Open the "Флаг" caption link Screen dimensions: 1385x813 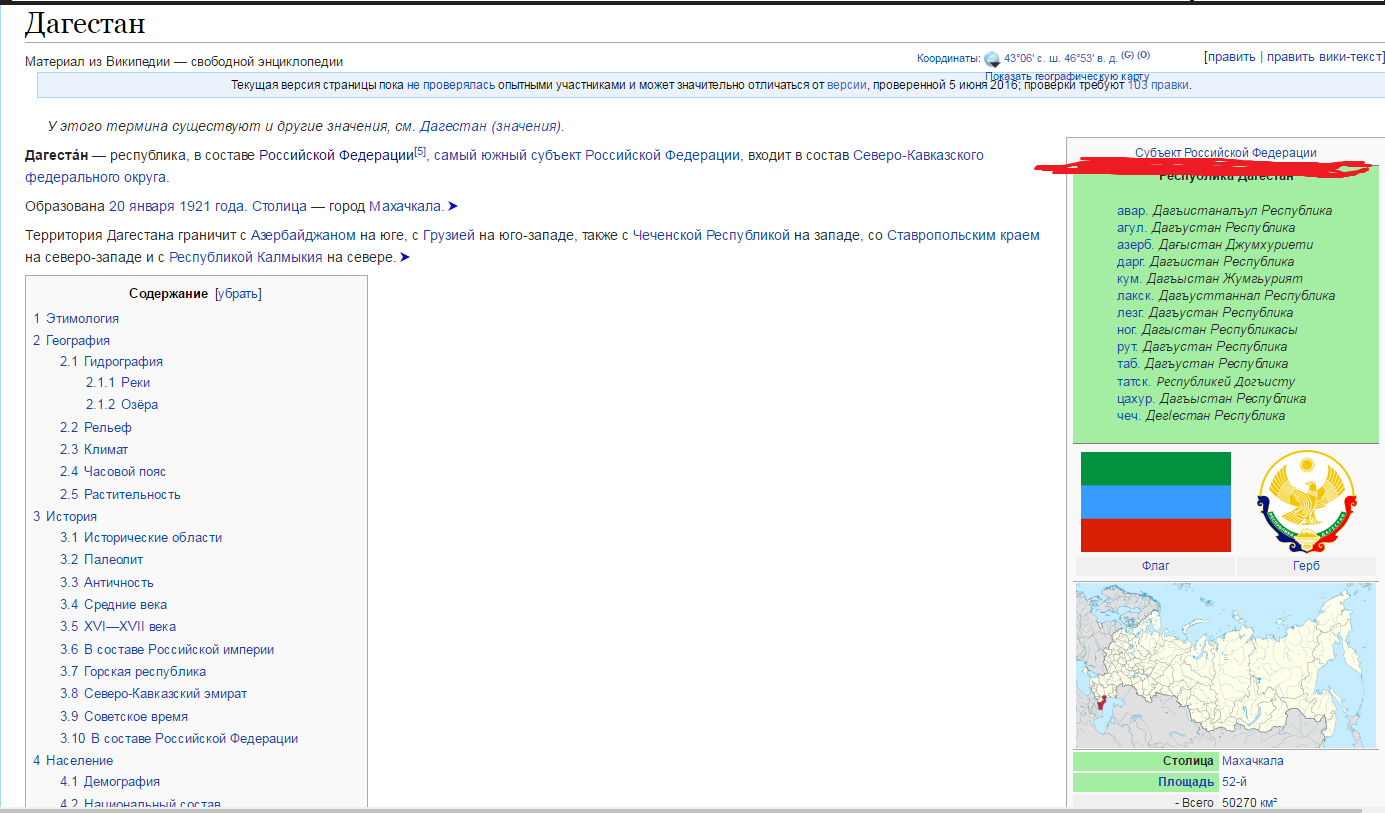tap(1155, 566)
